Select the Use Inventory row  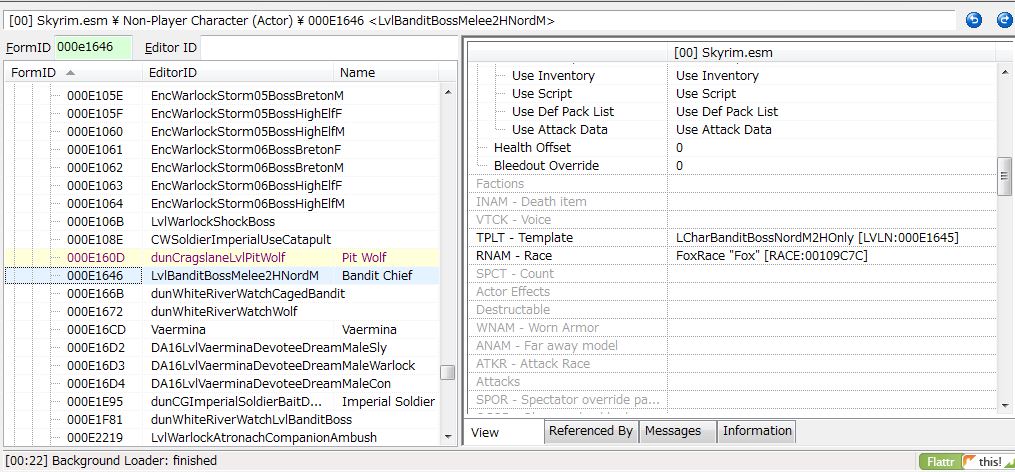pyautogui.click(x=731, y=76)
